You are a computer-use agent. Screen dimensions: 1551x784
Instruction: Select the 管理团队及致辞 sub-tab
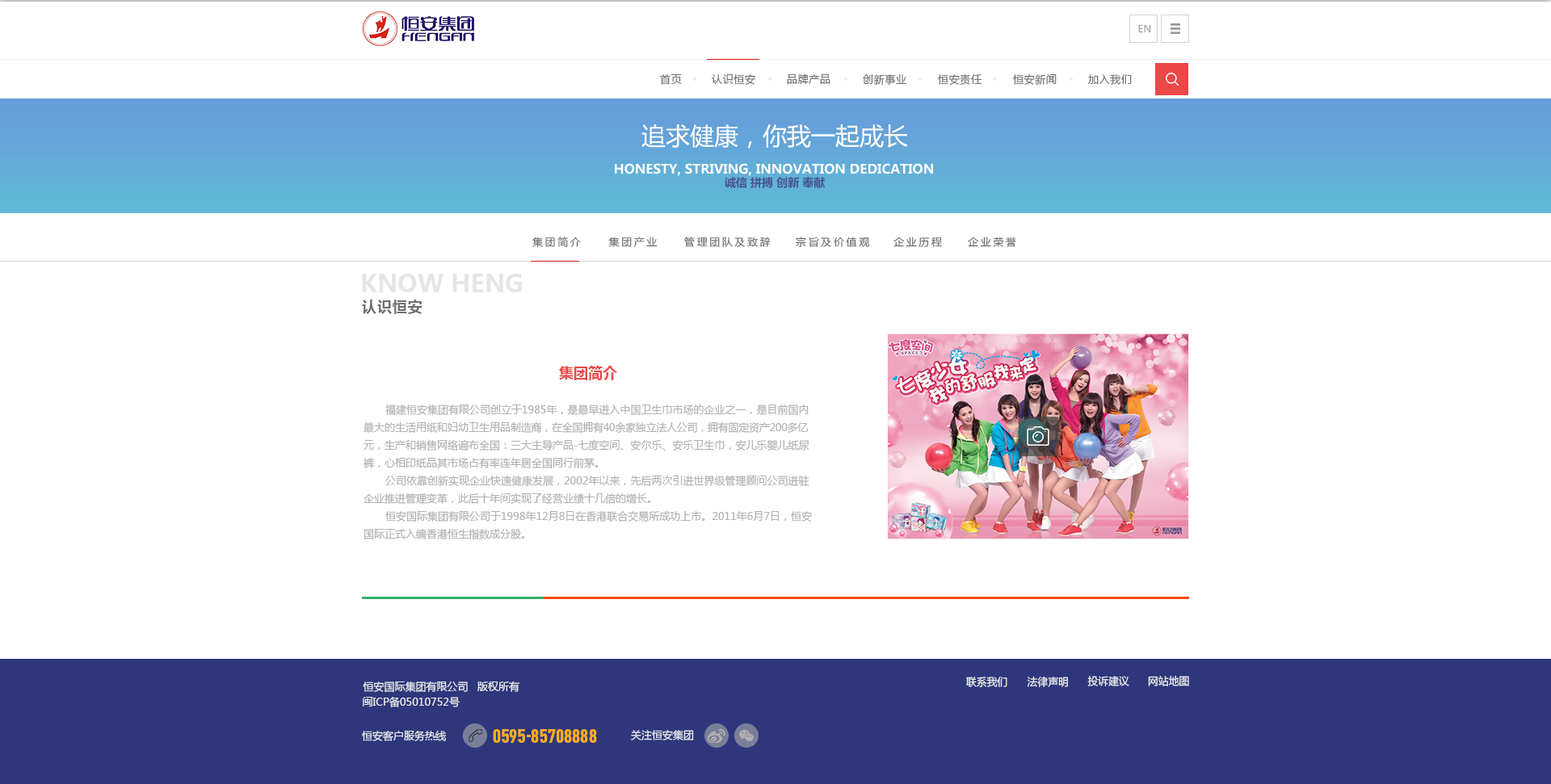727,242
